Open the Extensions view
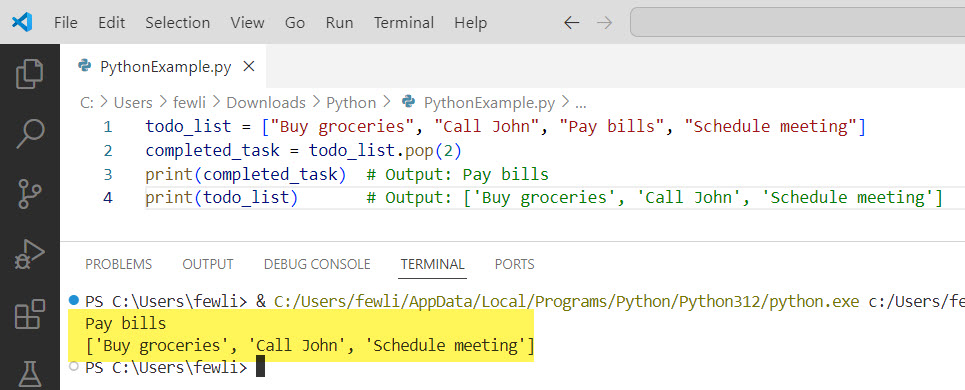 (30, 314)
